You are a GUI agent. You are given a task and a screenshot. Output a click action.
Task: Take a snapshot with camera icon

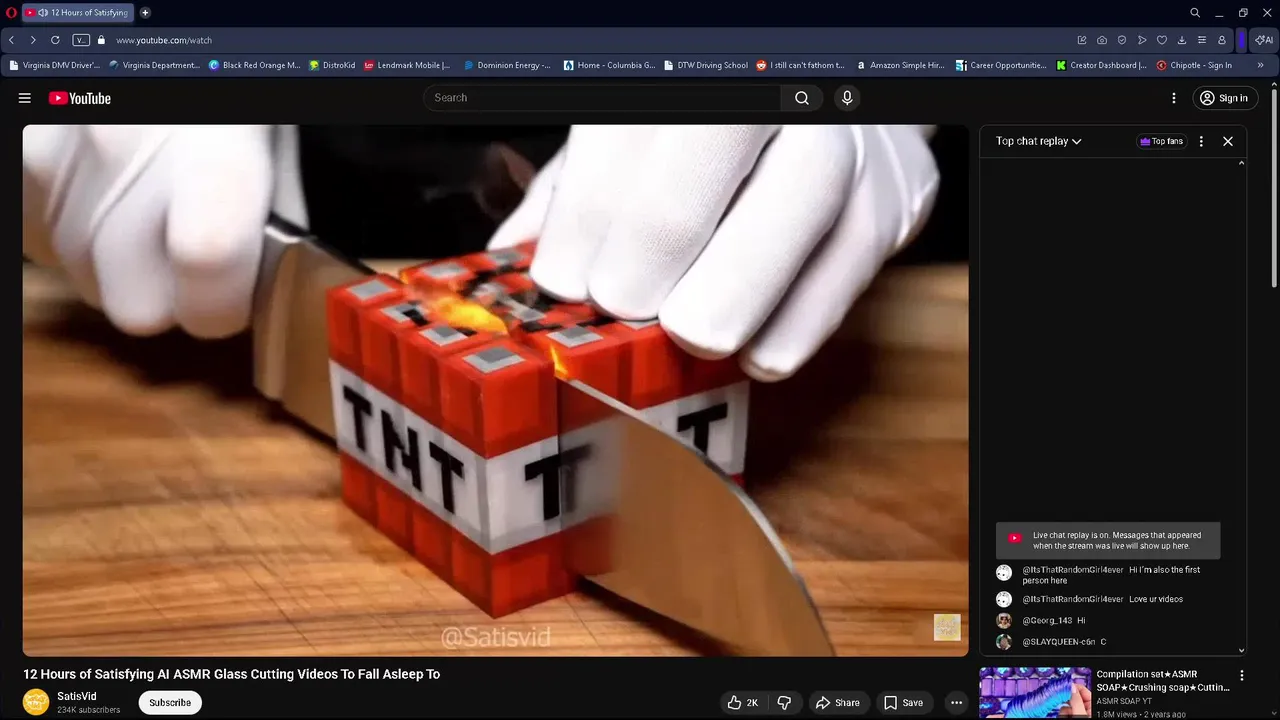(1102, 40)
